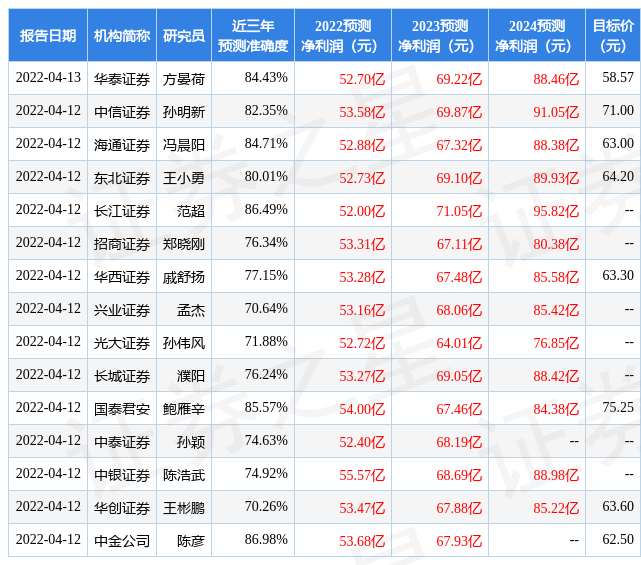The width and height of the screenshot is (641, 565).
Task: Select researcher 鲍雁辛
Action: click(x=184, y=409)
